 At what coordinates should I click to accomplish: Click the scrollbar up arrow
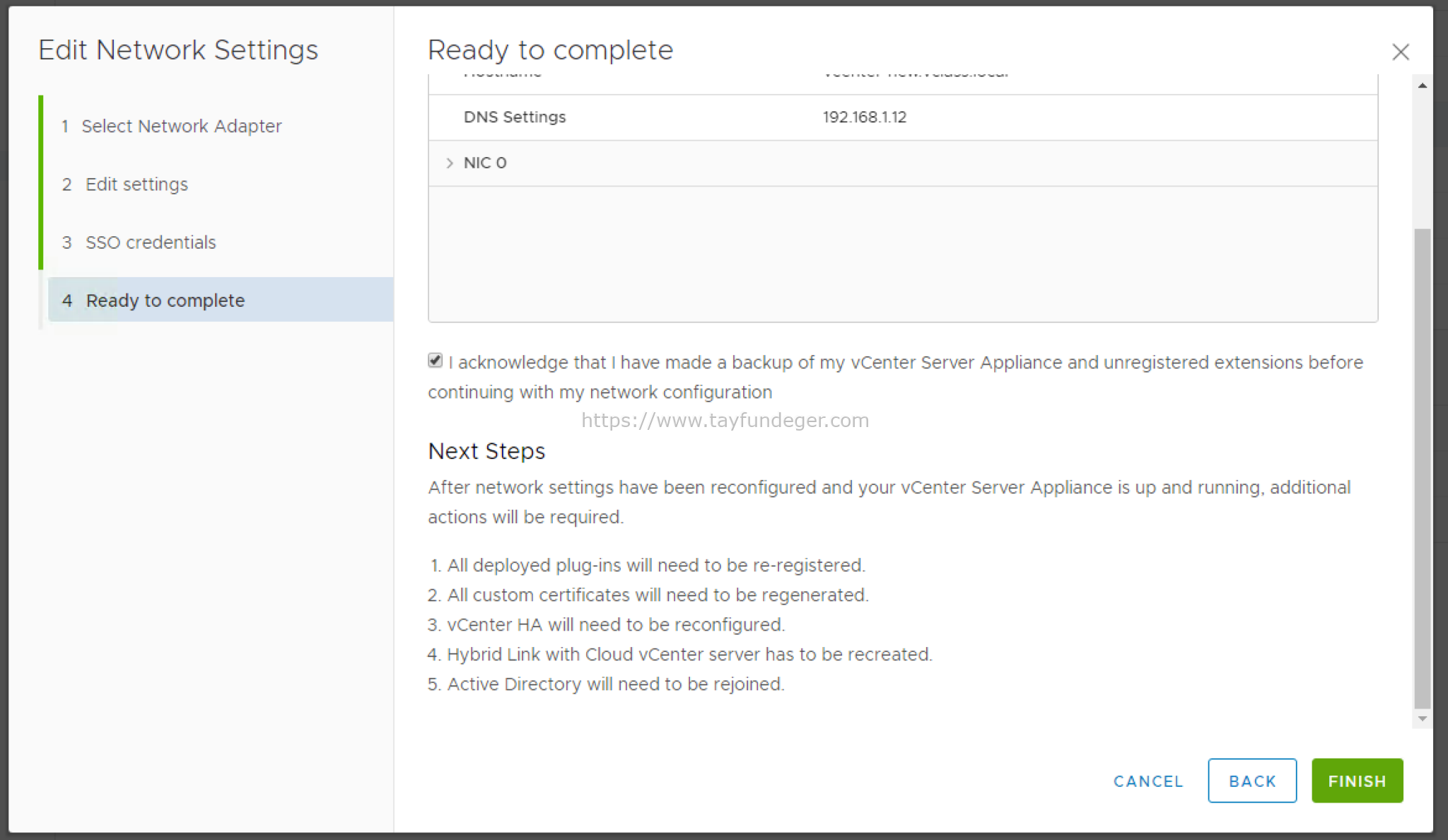(x=1423, y=84)
